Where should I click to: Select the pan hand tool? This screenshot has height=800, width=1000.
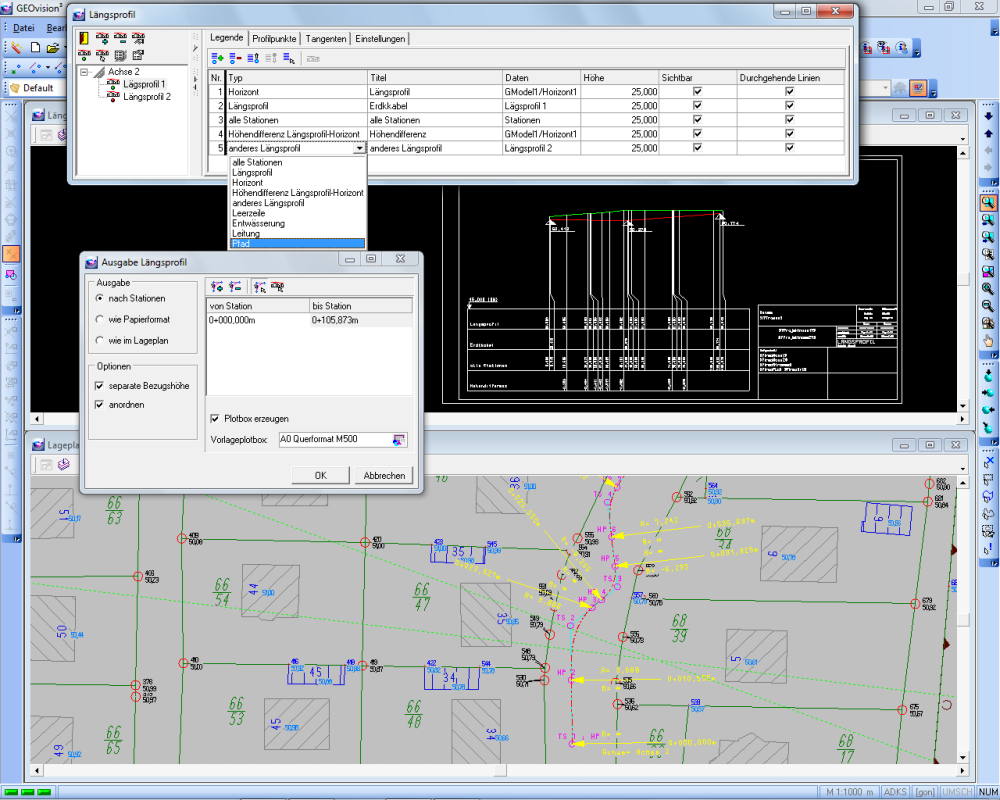pos(988,341)
